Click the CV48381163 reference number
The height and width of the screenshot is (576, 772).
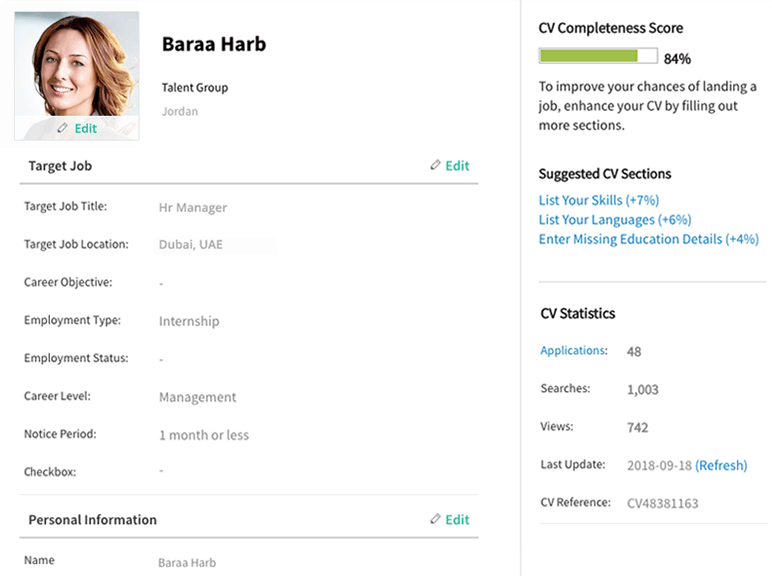click(x=663, y=503)
